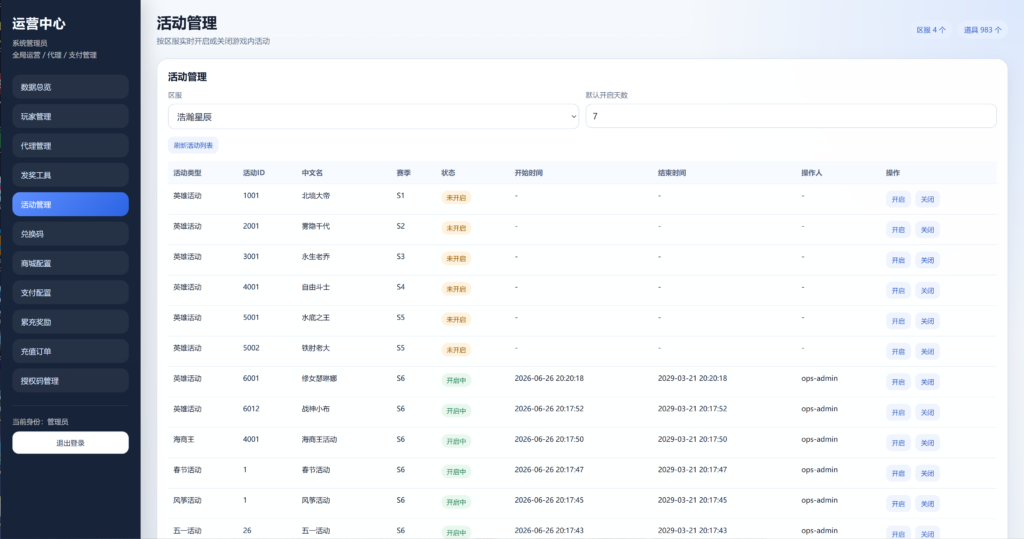Navigate to 充值订单
1024x539 pixels.
pyautogui.click(x=71, y=351)
